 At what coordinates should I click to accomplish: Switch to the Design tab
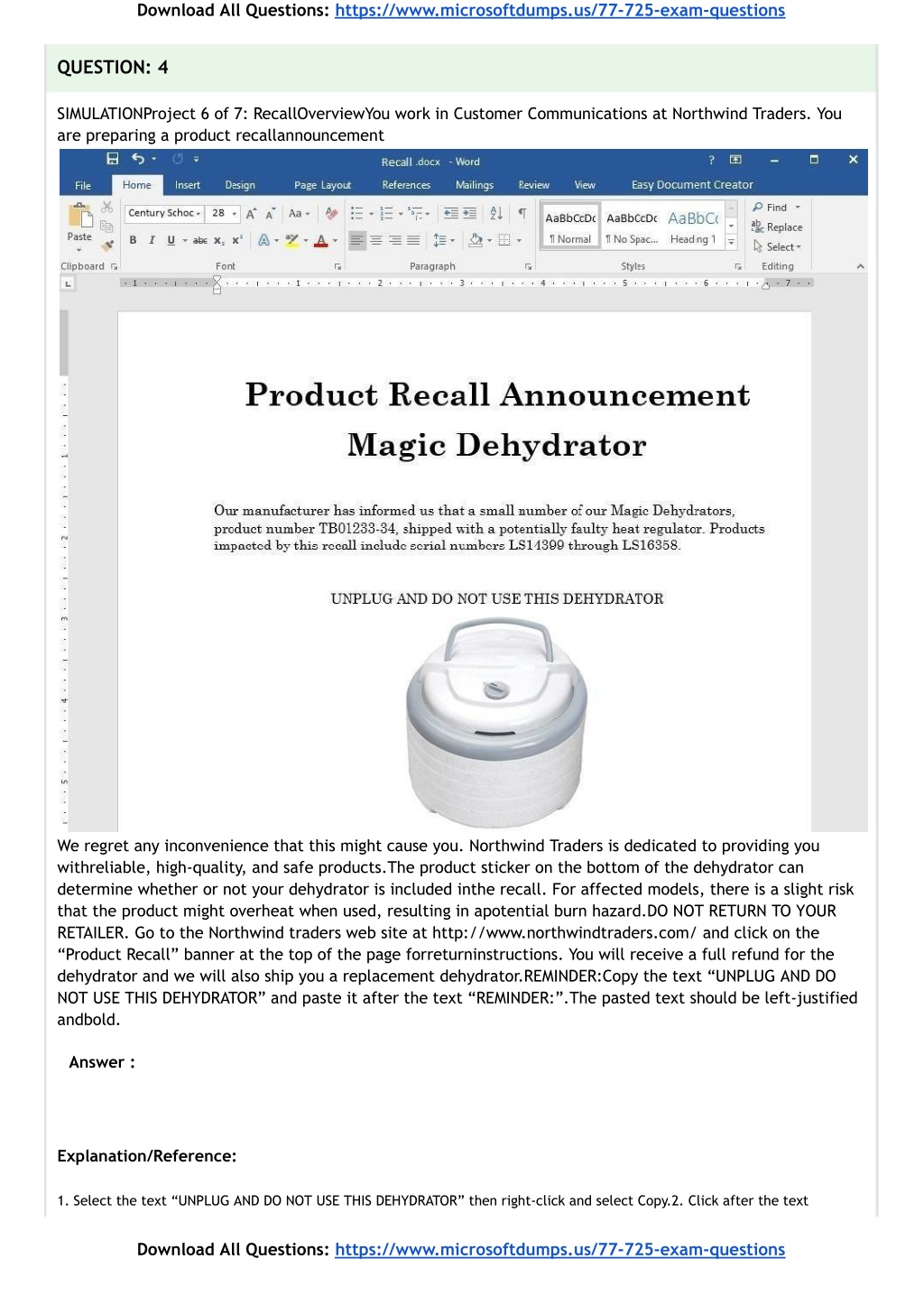240,185
